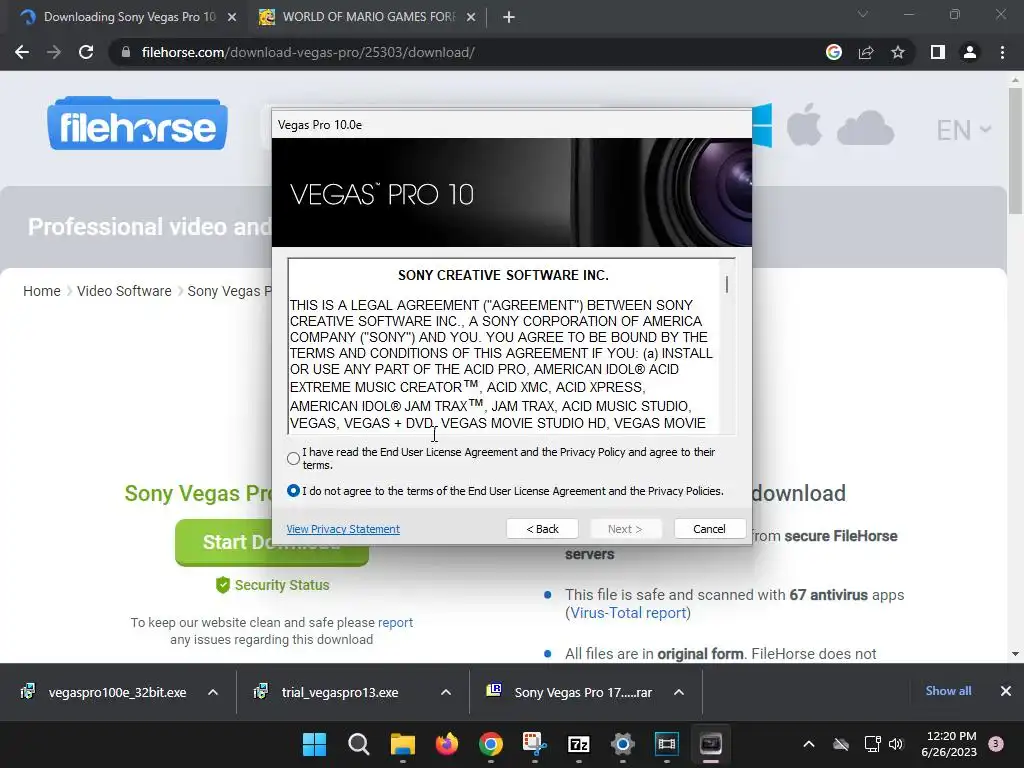This screenshot has width=1024, height=768.
Task: Click the Google icon in address bar
Action: (x=833, y=52)
